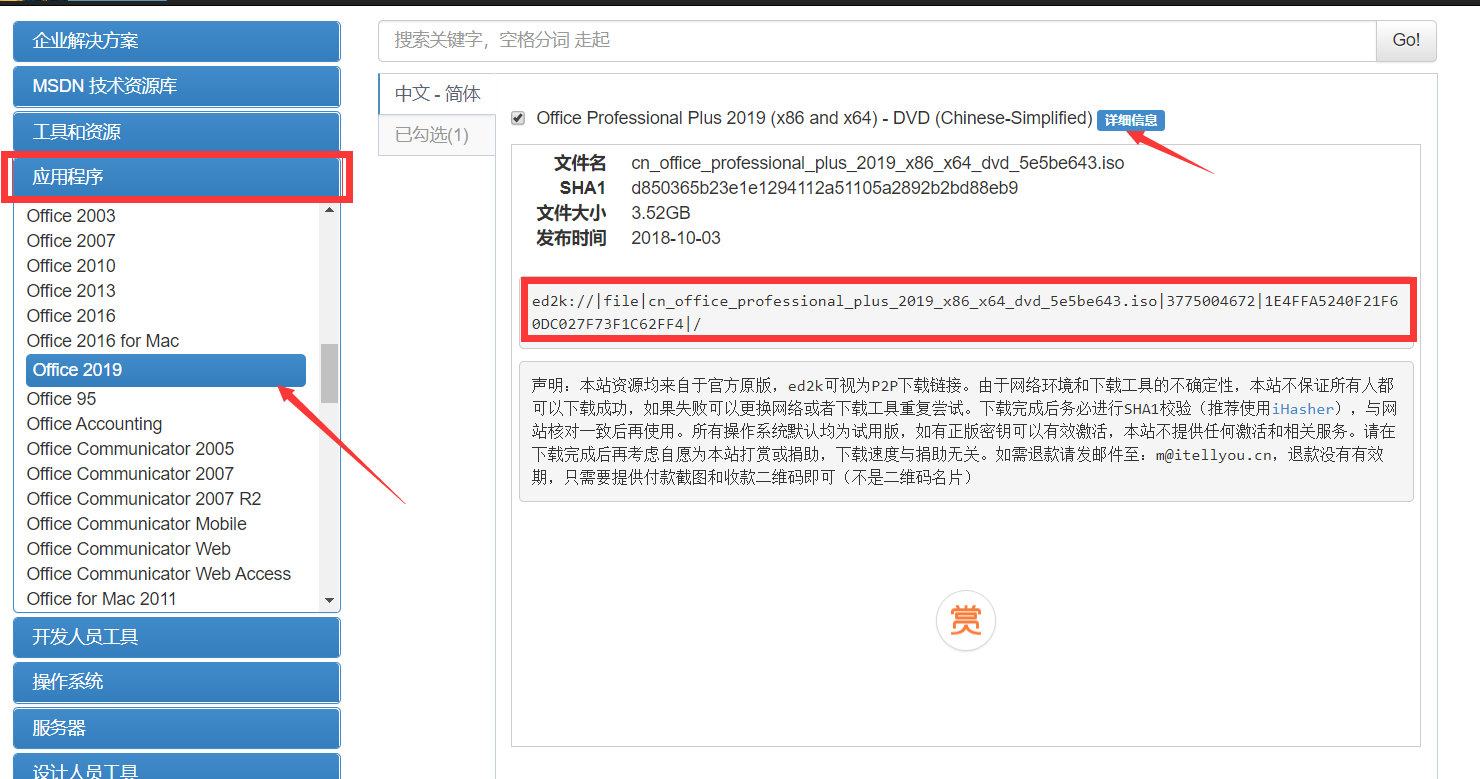Select Office 2007 in the list

coord(71,241)
